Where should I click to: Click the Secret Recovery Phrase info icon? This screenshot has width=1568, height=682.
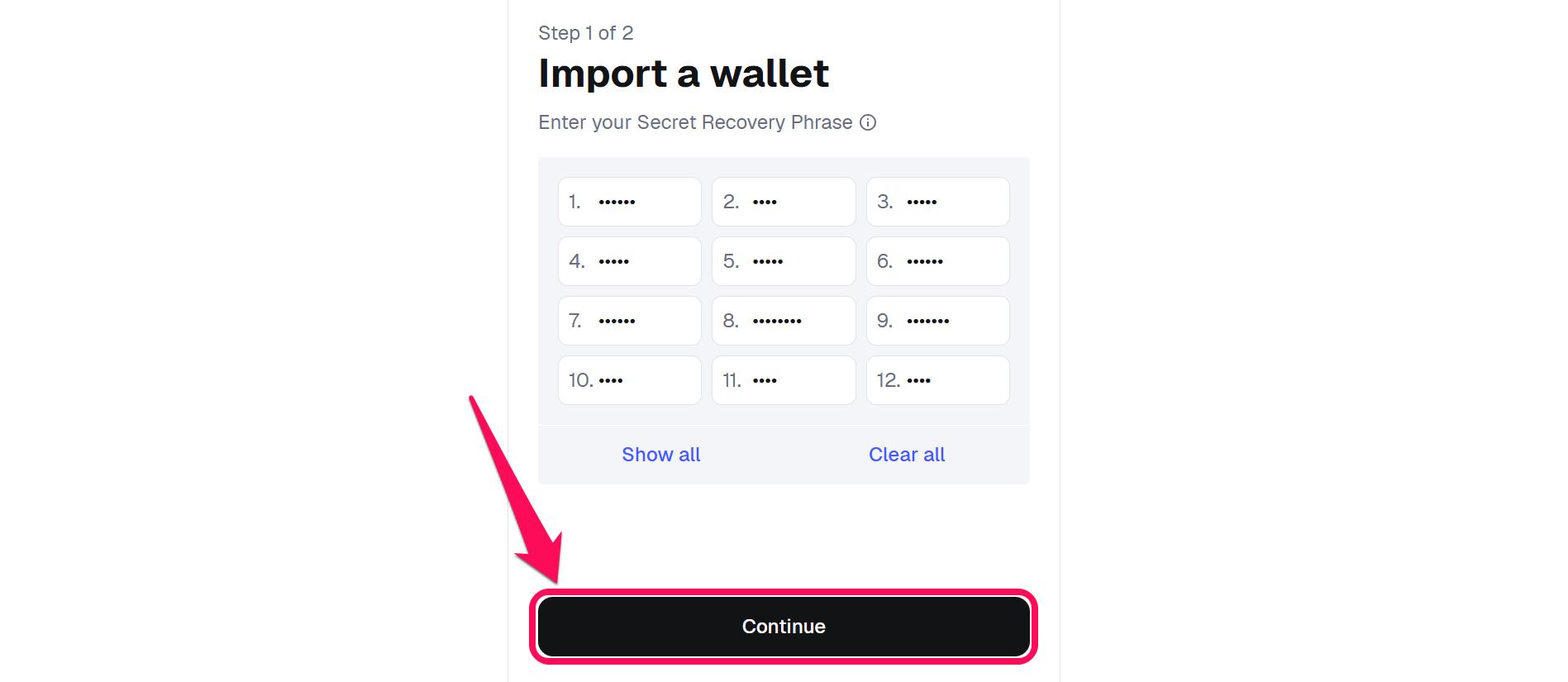click(868, 122)
